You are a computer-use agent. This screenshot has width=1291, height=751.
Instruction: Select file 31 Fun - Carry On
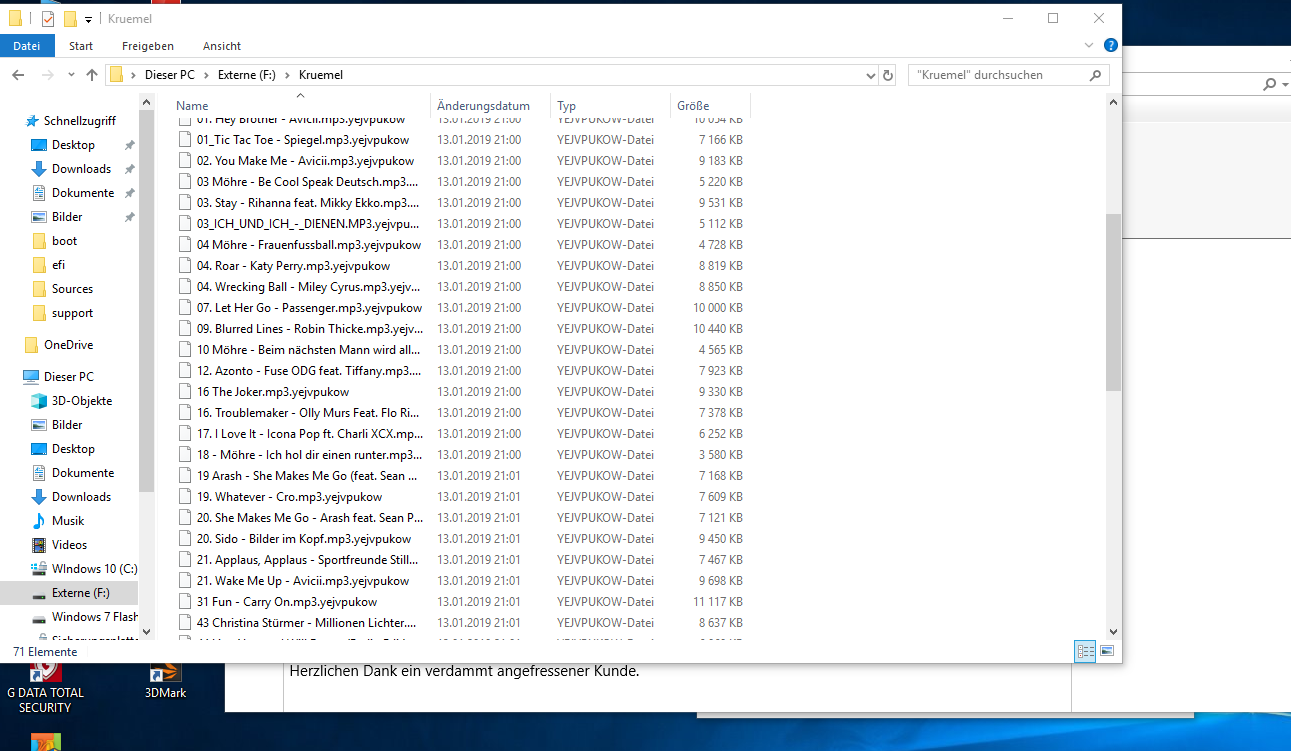coord(287,602)
